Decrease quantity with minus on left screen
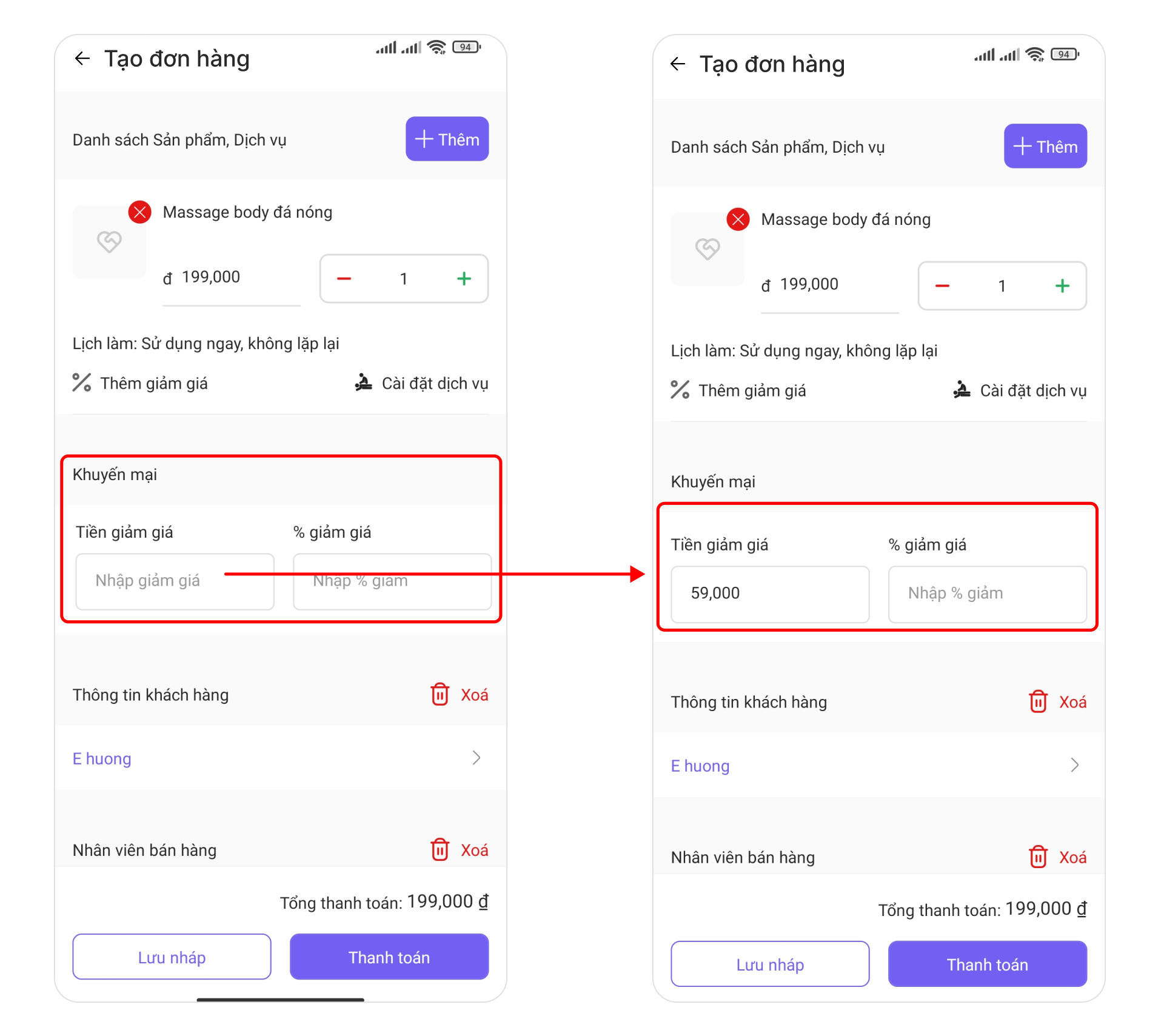Viewport: 1164px width, 1036px height. coord(344,279)
